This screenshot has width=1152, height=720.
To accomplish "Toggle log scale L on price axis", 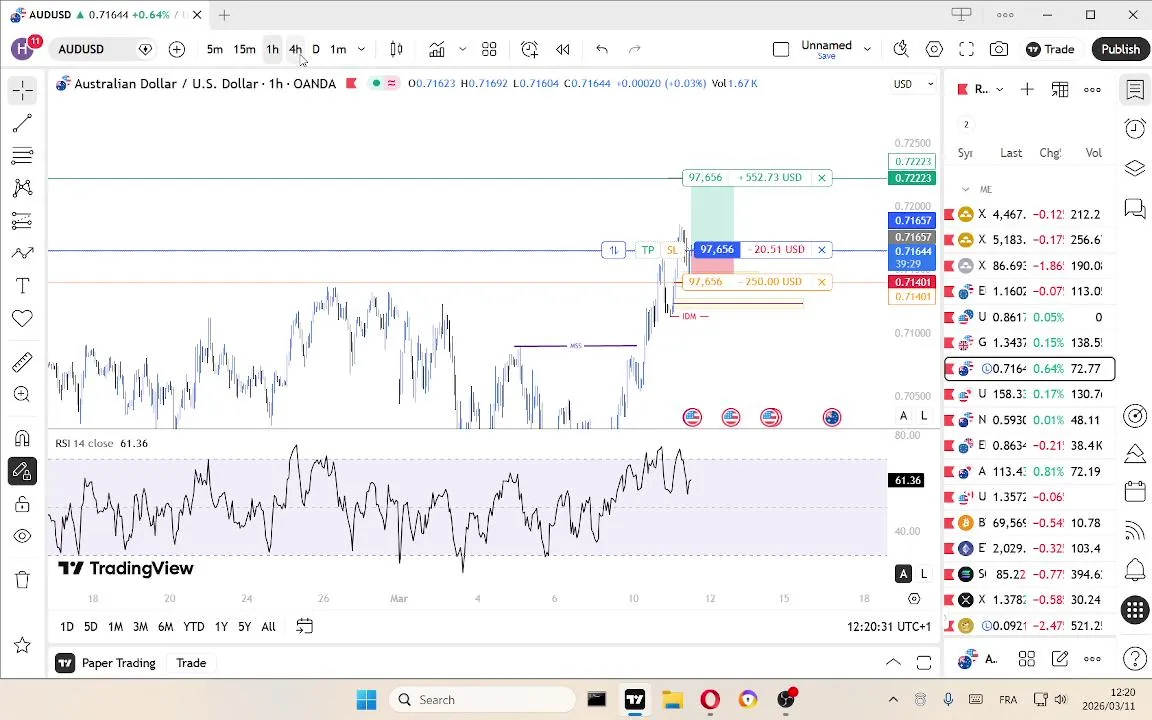I will pyautogui.click(x=924, y=416).
